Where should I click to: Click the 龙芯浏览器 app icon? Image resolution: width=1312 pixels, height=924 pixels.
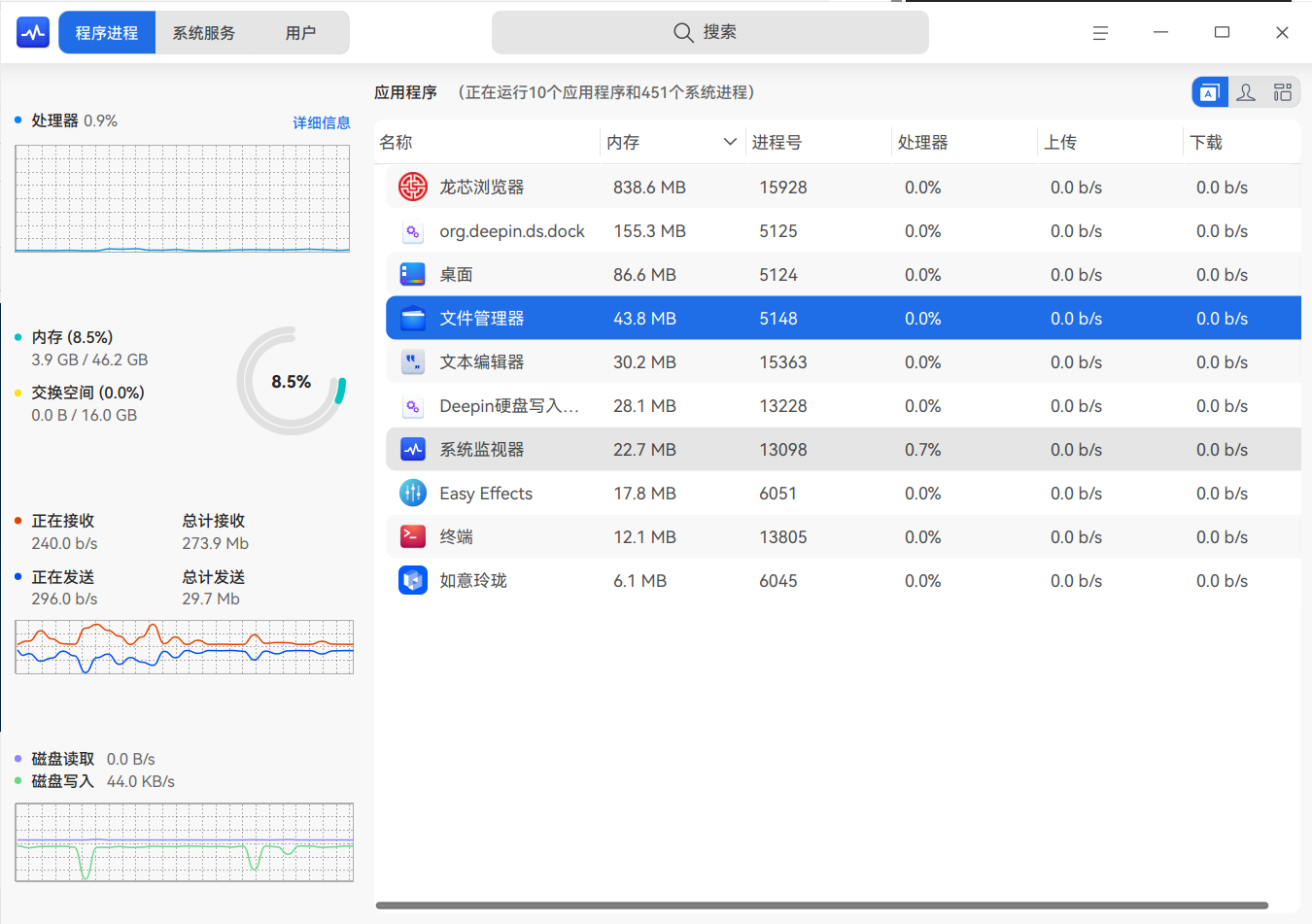click(x=413, y=187)
